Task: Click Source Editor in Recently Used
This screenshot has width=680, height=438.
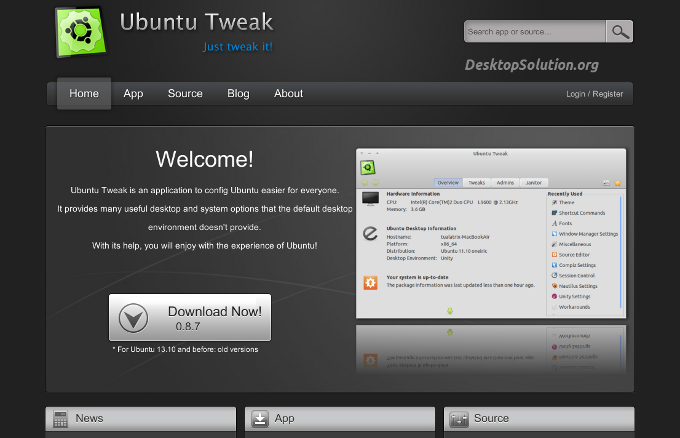Action: point(571,255)
